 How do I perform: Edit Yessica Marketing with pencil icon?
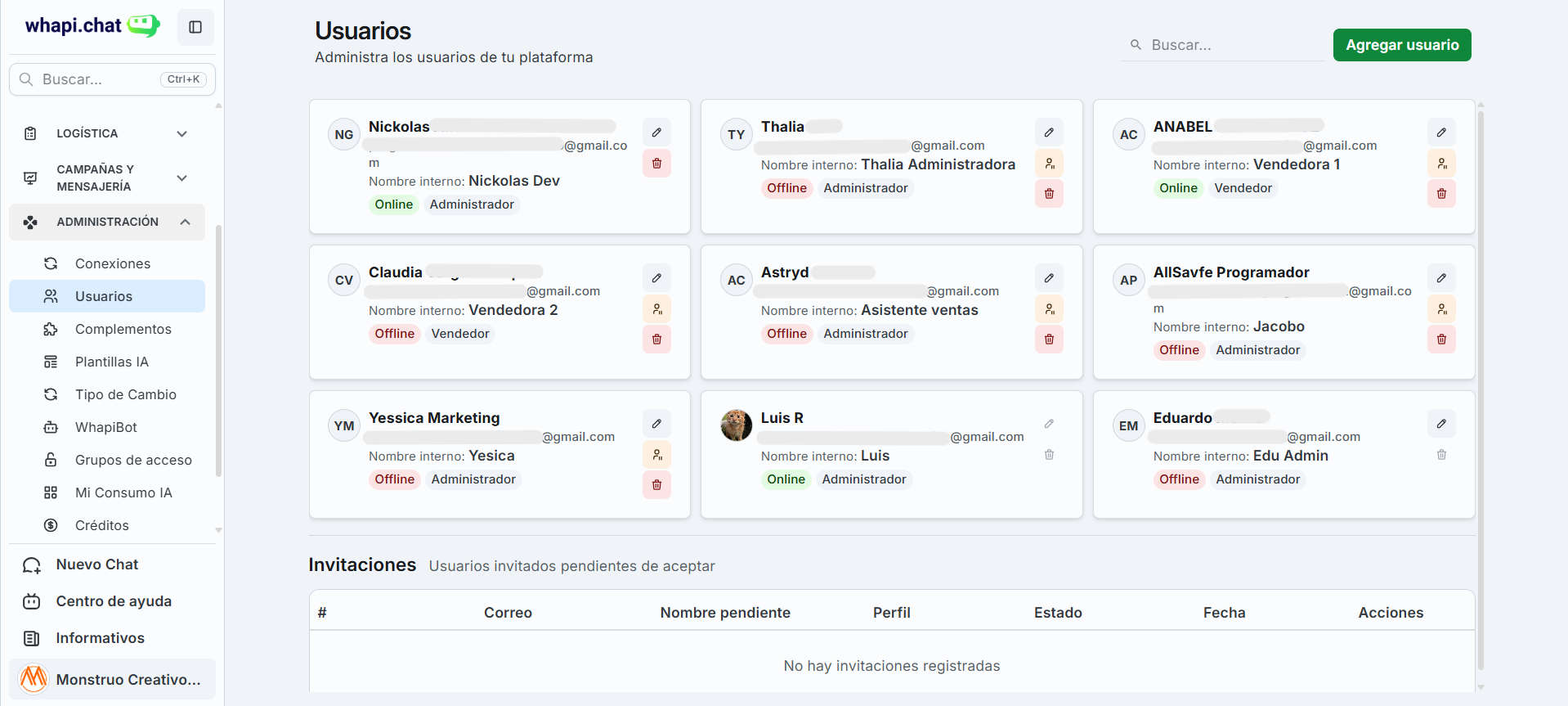pos(656,424)
